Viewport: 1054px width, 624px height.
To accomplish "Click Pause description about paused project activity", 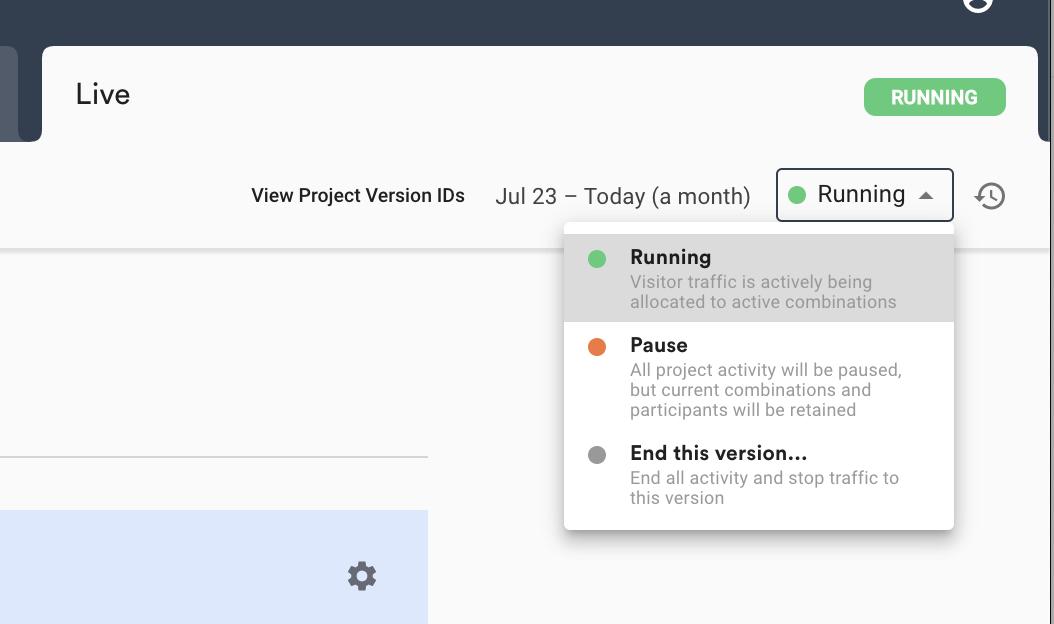I will click(766, 390).
